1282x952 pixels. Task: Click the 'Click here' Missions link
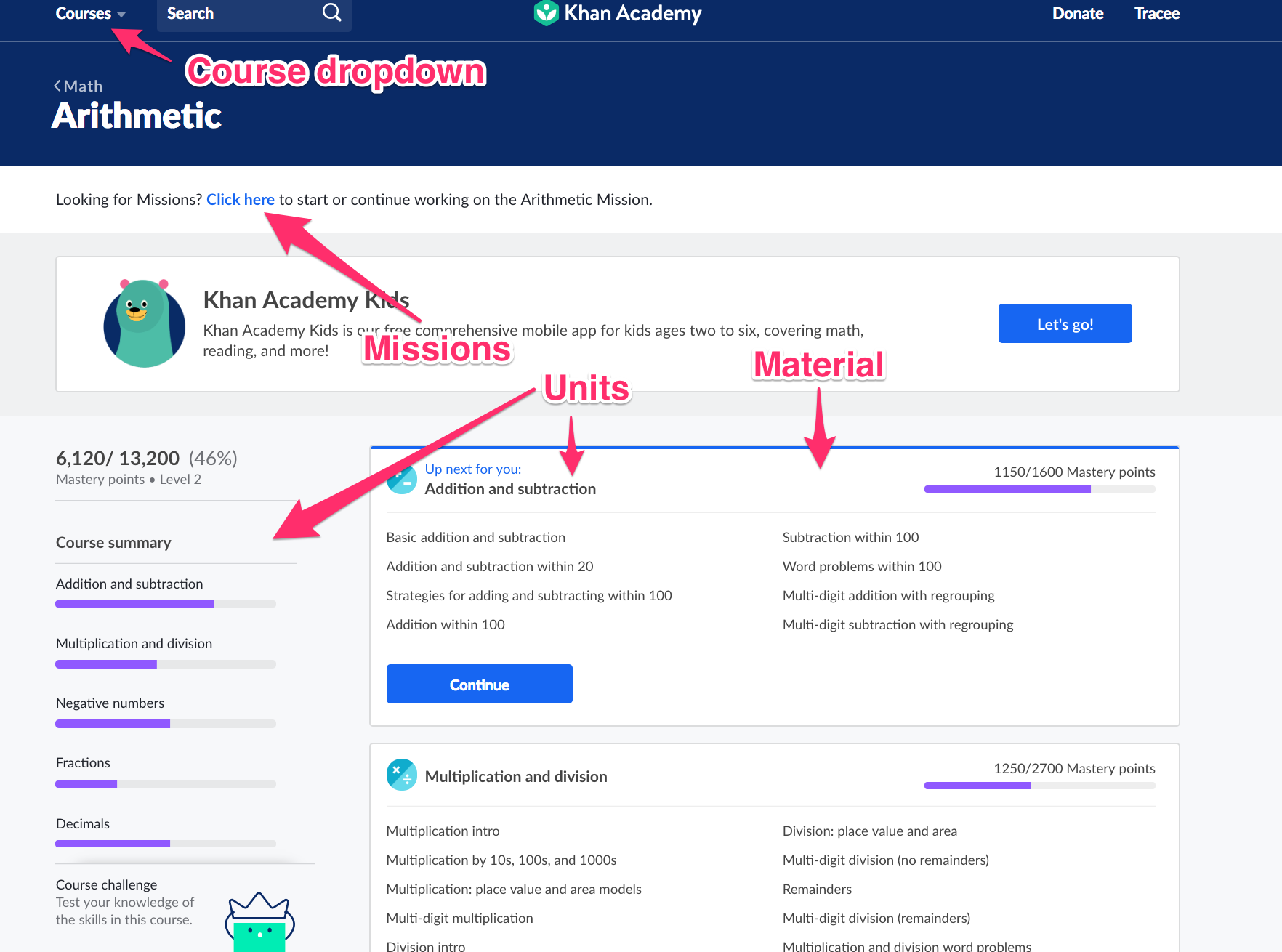pyautogui.click(x=241, y=199)
